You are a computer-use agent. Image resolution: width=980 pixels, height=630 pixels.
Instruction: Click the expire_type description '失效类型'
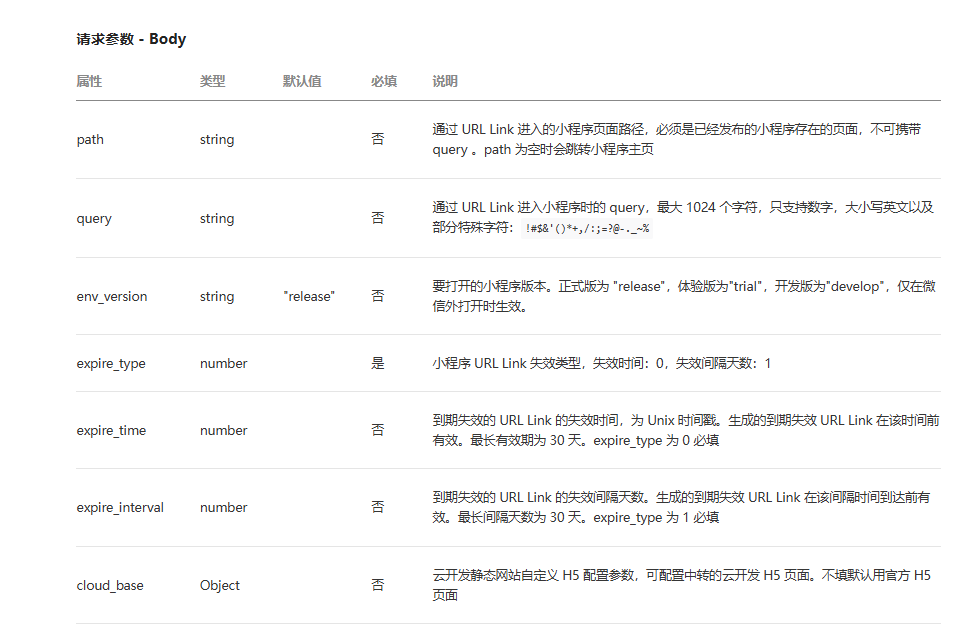tap(601, 364)
